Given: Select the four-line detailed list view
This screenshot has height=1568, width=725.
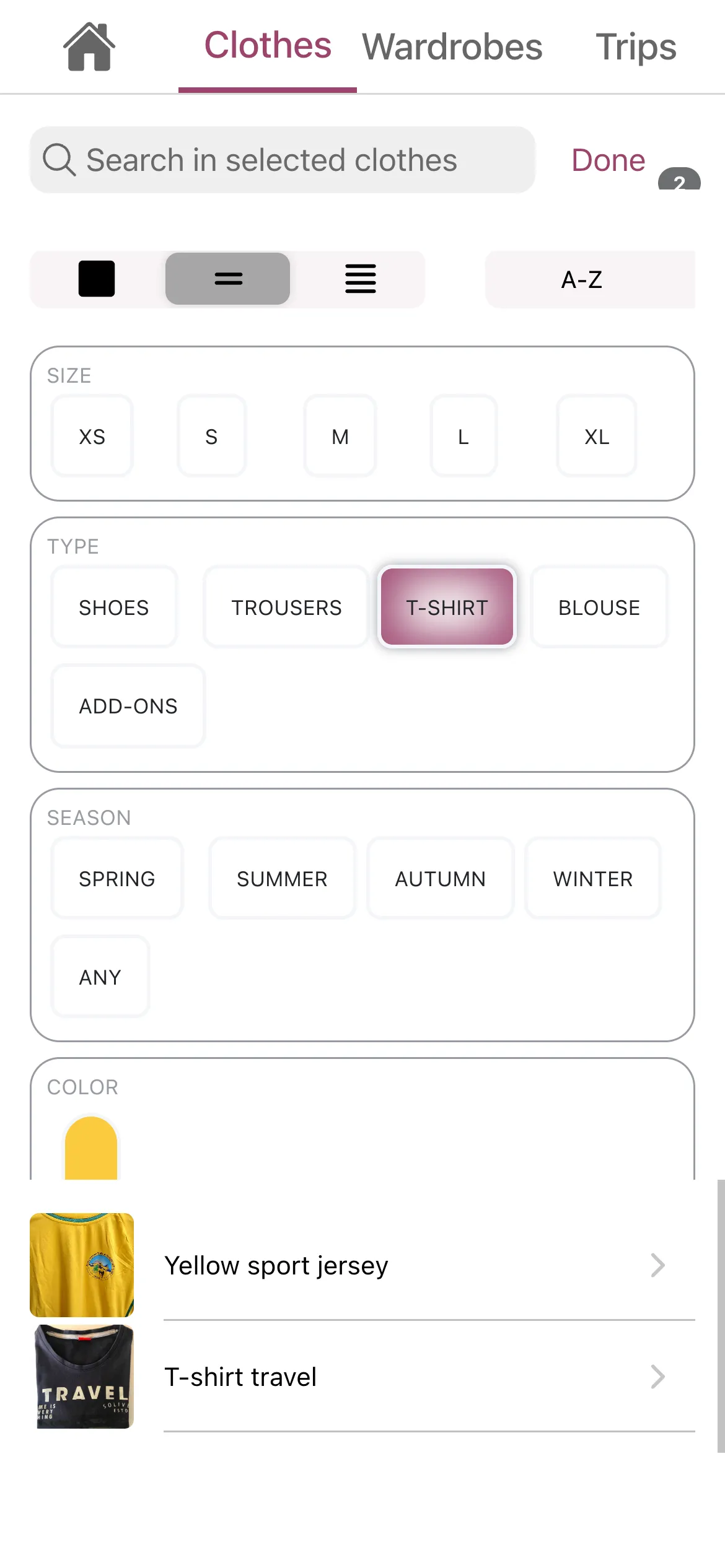Looking at the screenshot, I should 360,279.
